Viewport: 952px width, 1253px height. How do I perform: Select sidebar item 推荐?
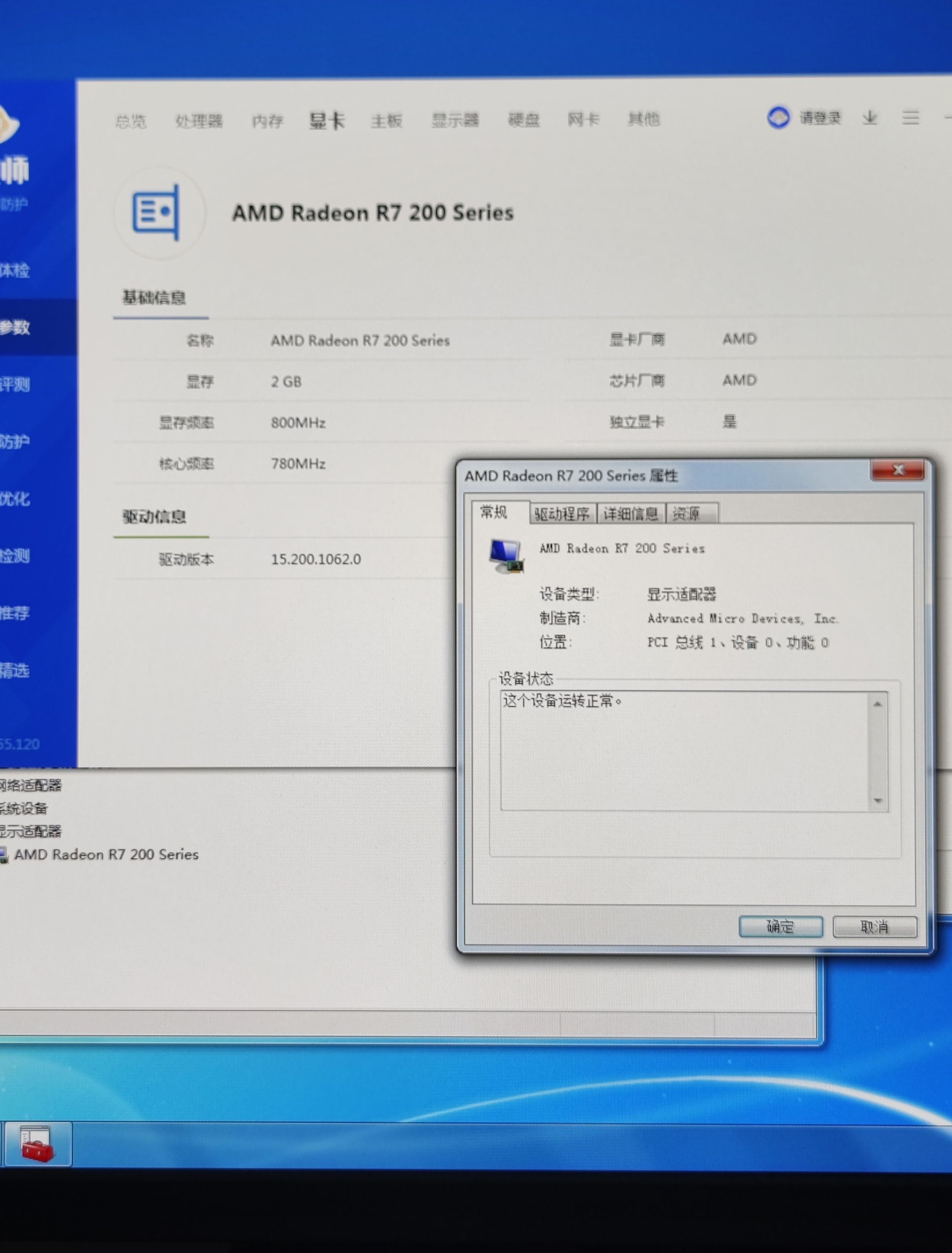tap(15, 613)
